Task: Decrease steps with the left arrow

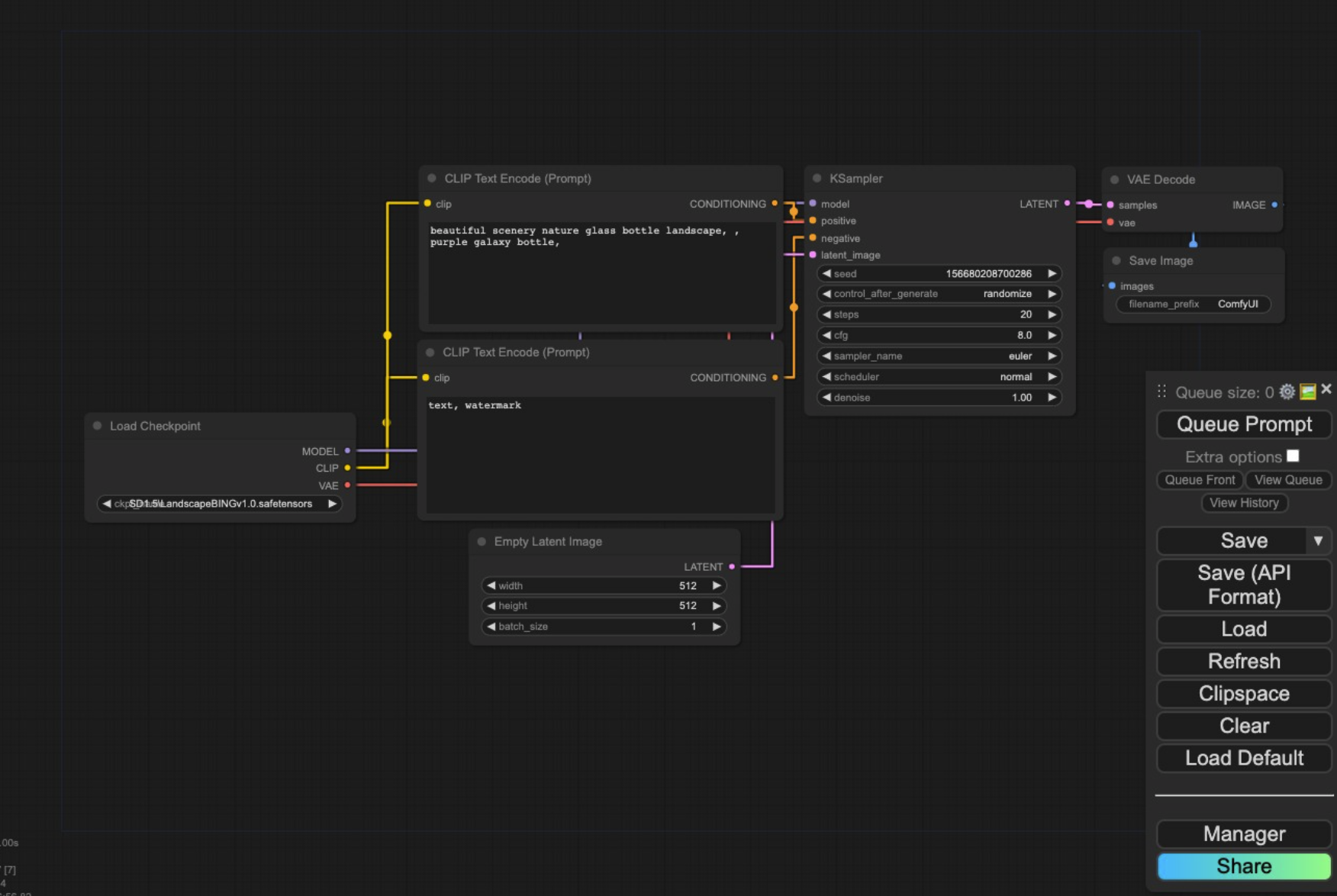Action: [826, 314]
